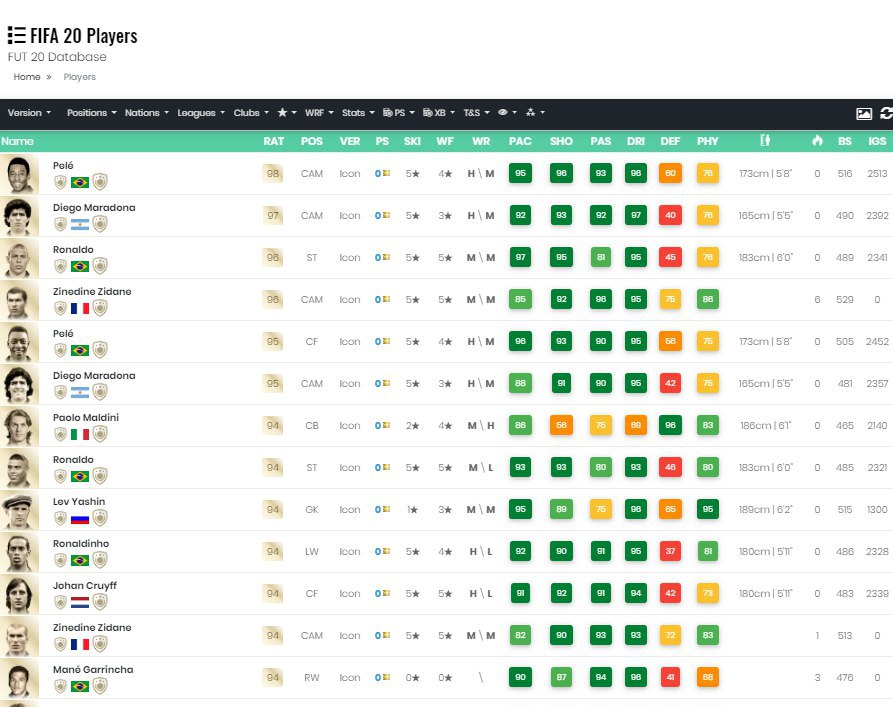Image resolution: width=893 pixels, height=707 pixels.
Task: Open the Ronaldinho player page
Action: 81,543
